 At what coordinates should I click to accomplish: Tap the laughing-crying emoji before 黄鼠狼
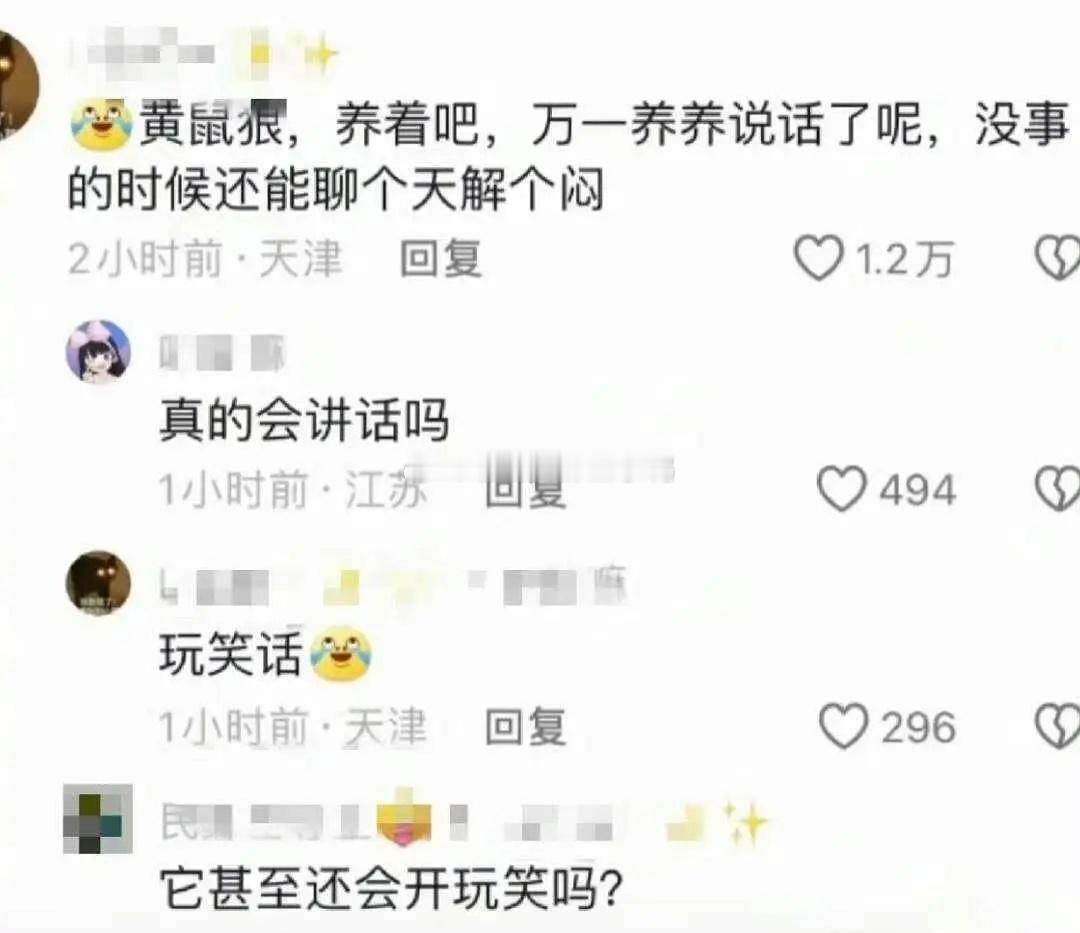pos(102,124)
